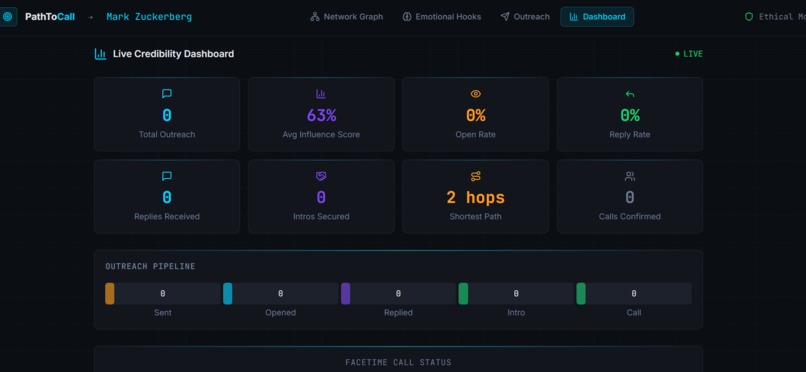The width and height of the screenshot is (806, 372).
Task: Click the 2 hops Shortest Path value
Action: pyautogui.click(x=475, y=198)
